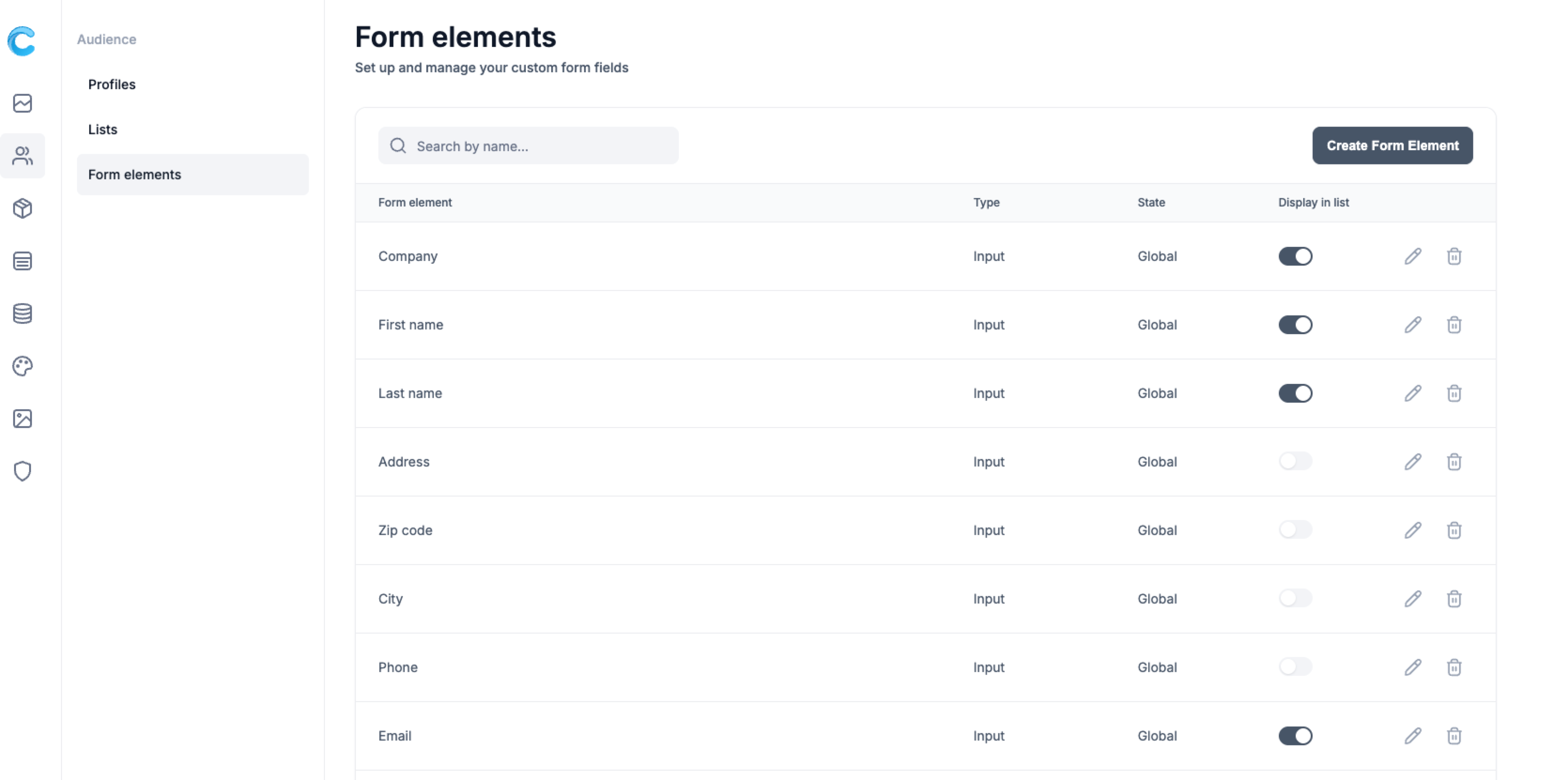1568x780 pixels.
Task: Enable Display in list for Address
Action: (1295, 462)
